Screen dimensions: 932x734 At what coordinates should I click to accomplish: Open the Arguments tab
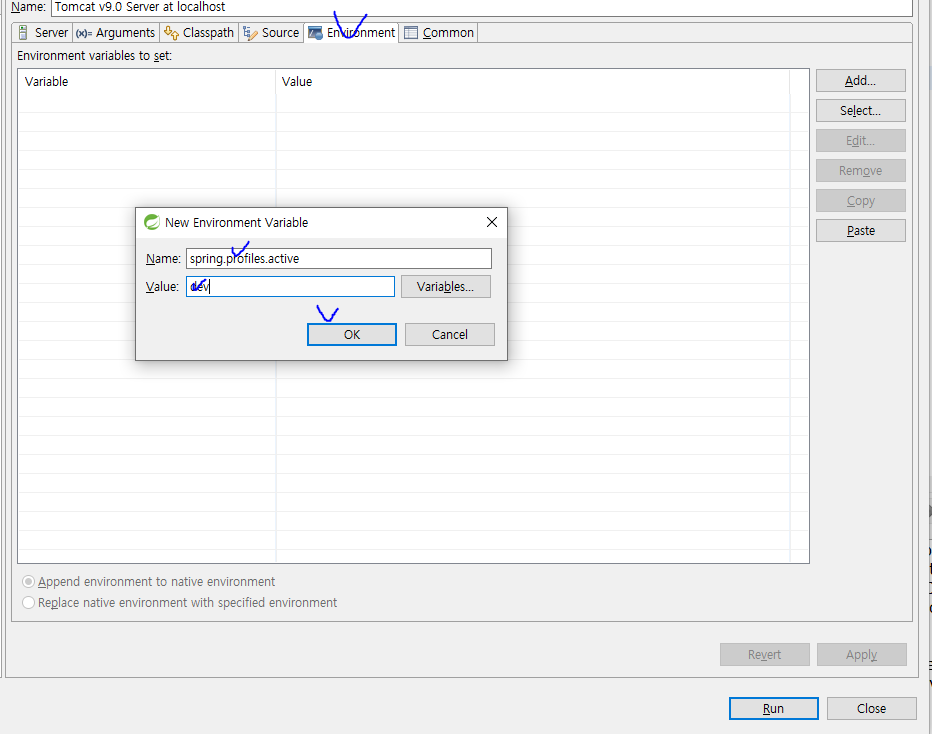(x=116, y=33)
